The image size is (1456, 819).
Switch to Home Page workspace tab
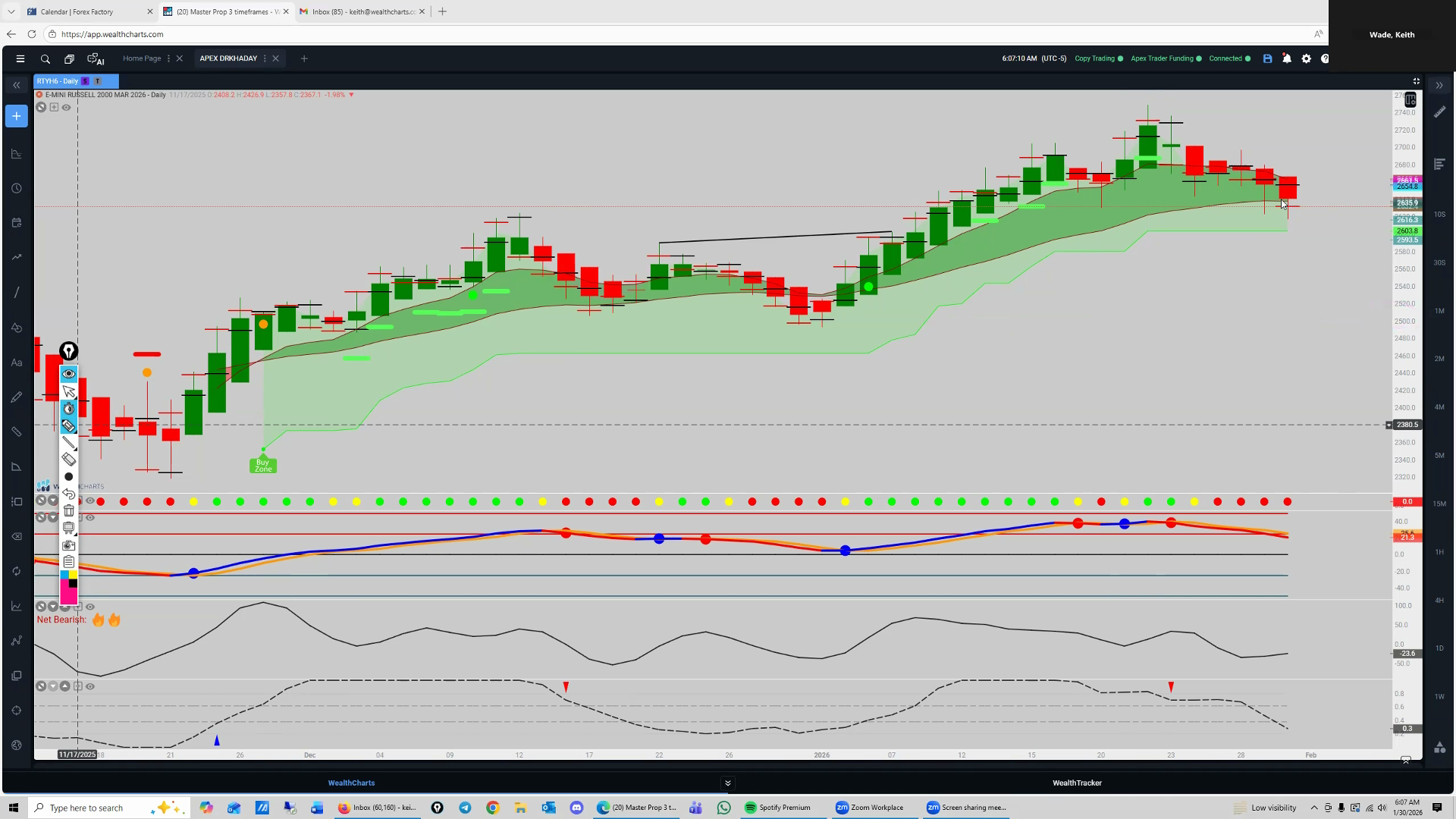142,58
